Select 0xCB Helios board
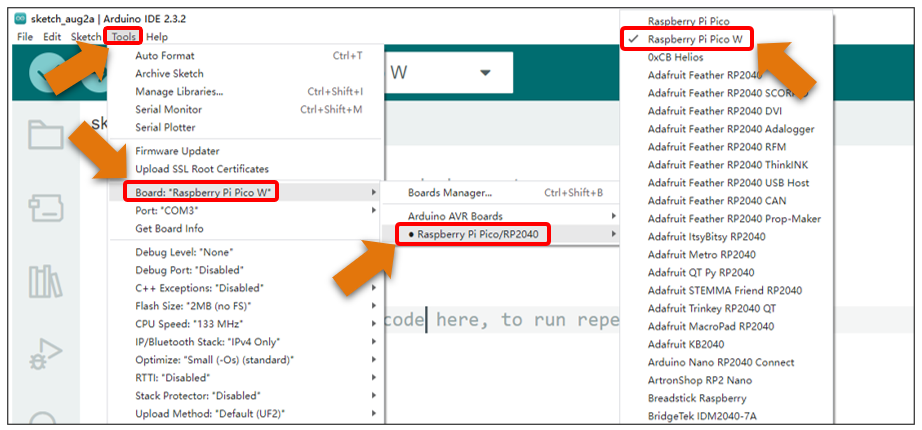 click(x=726, y=57)
